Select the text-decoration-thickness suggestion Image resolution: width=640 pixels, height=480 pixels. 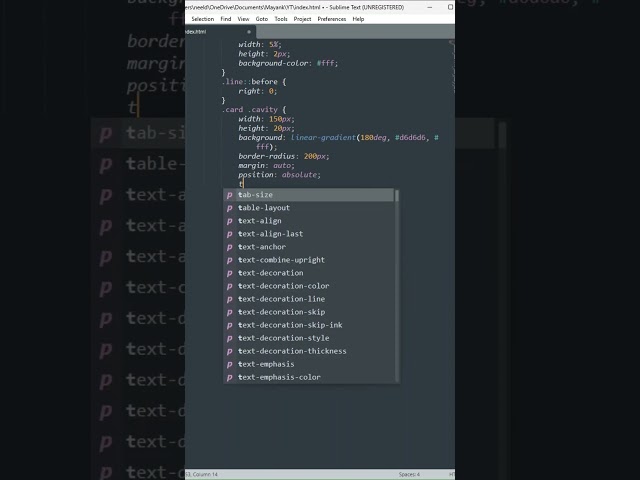[x=292, y=351]
